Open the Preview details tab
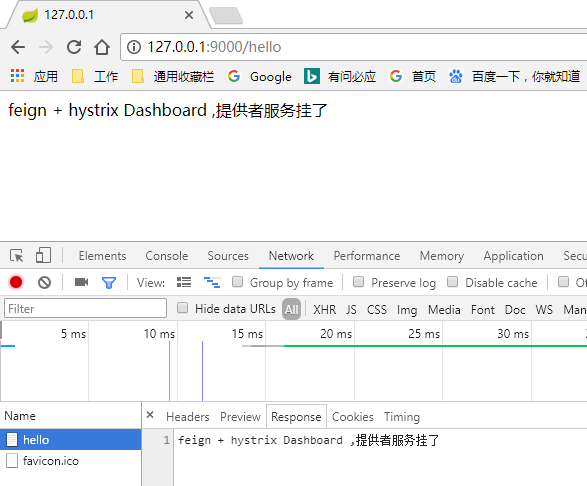587x486 pixels. click(x=240, y=417)
